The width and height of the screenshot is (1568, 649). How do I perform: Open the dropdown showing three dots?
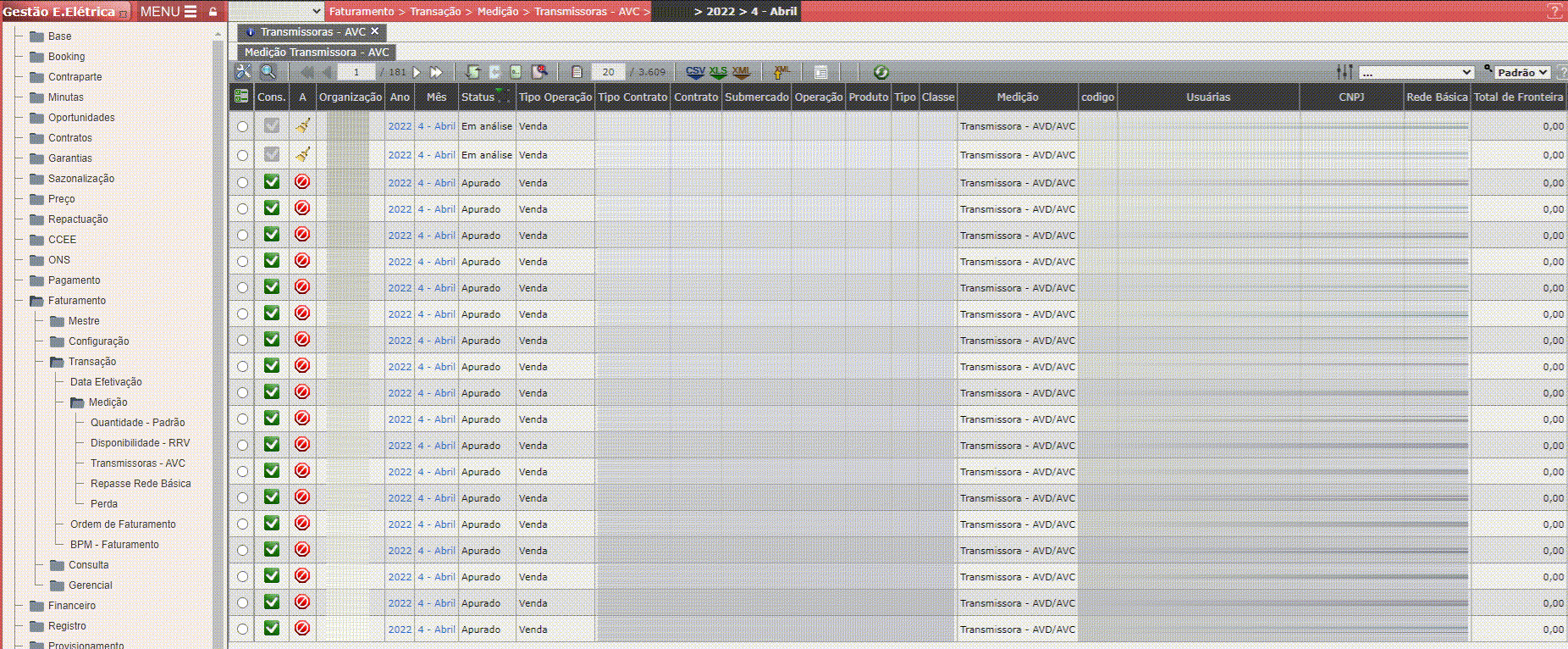pyautogui.click(x=1416, y=72)
